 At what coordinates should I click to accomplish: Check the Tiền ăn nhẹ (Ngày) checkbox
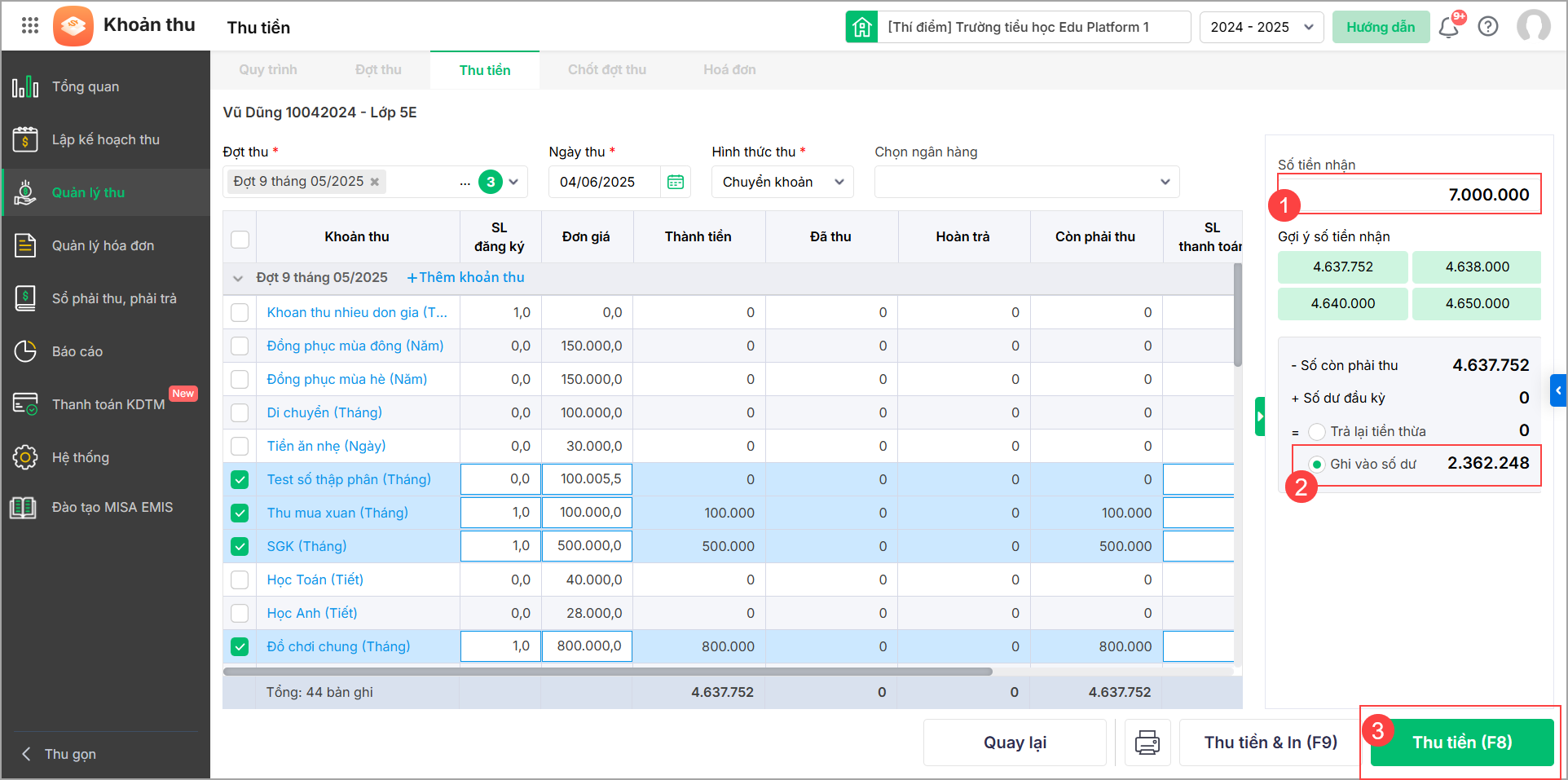(240, 446)
